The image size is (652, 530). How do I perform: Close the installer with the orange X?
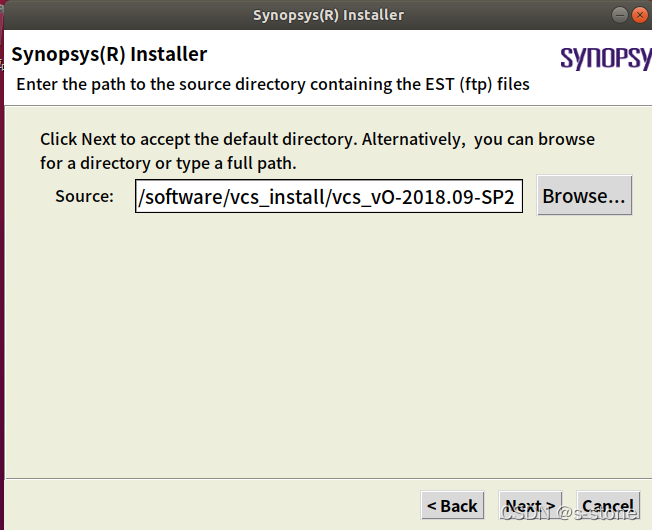click(640, 15)
